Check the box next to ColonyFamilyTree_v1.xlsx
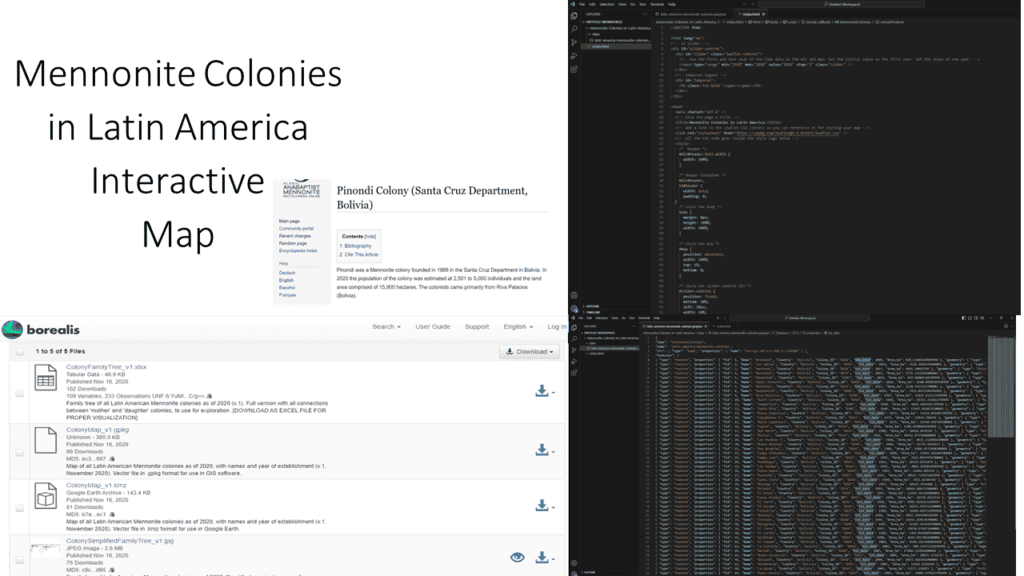 (19, 393)
